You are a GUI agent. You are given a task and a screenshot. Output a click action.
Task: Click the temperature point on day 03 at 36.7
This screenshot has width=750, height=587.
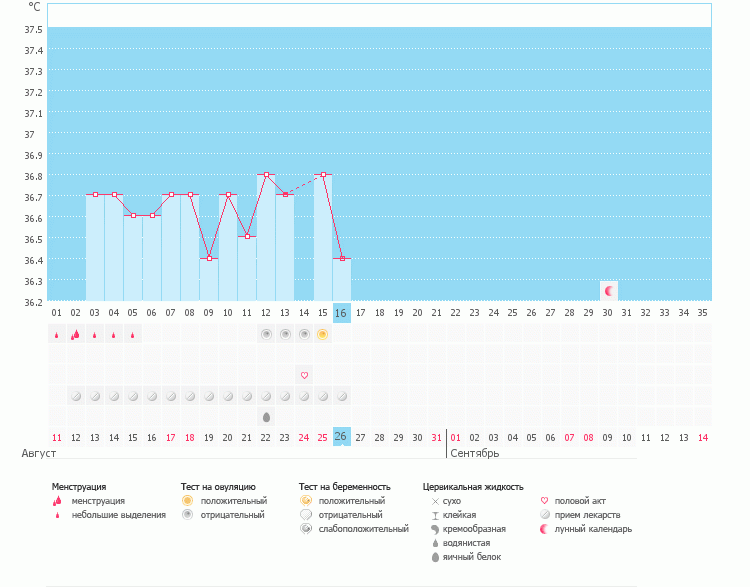(x=95, y=195)
